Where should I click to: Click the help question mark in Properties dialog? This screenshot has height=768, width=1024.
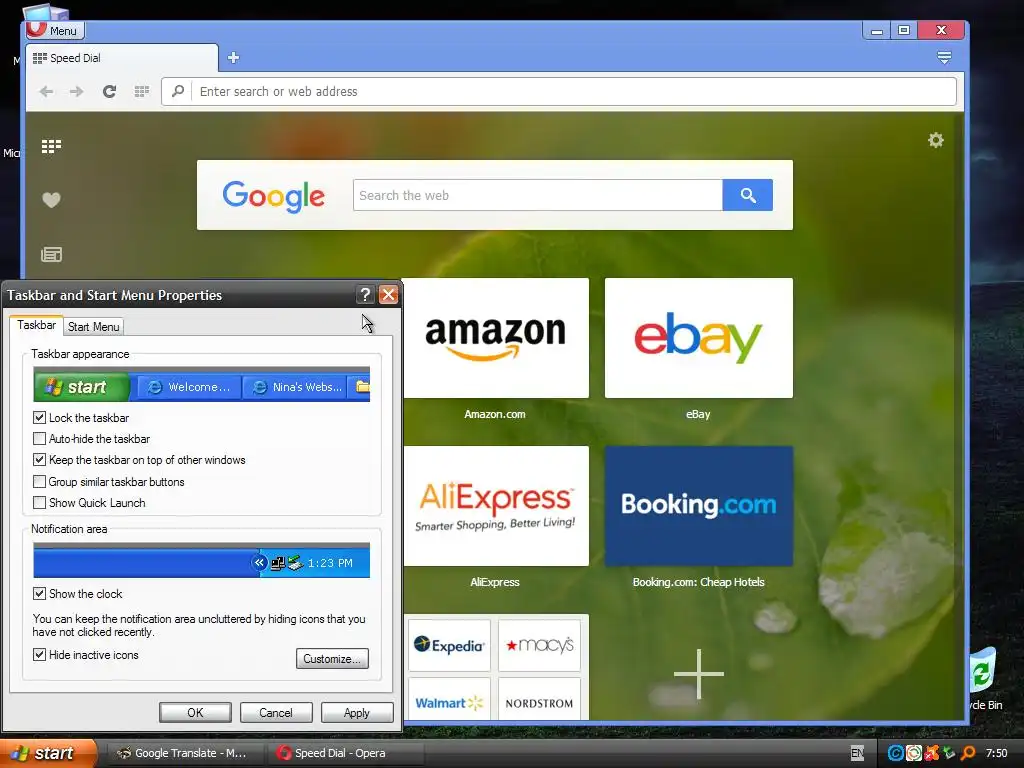[x=365, y=295]
